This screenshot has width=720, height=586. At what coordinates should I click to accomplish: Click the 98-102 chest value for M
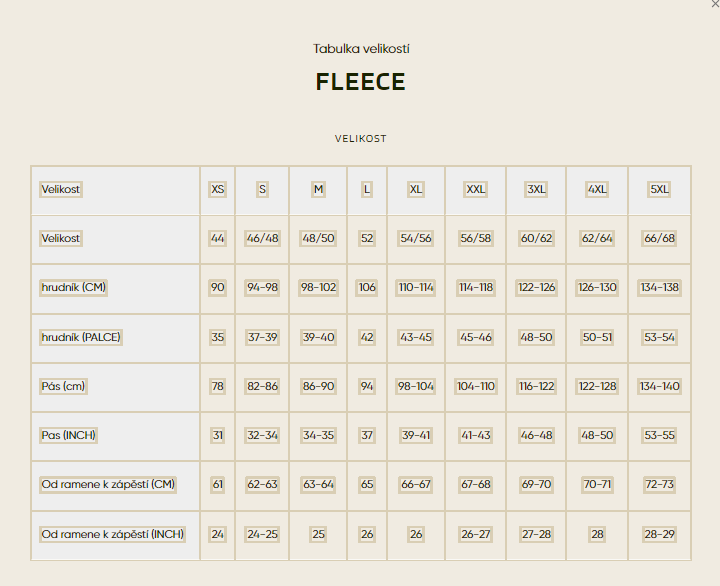tap(318, 287)
